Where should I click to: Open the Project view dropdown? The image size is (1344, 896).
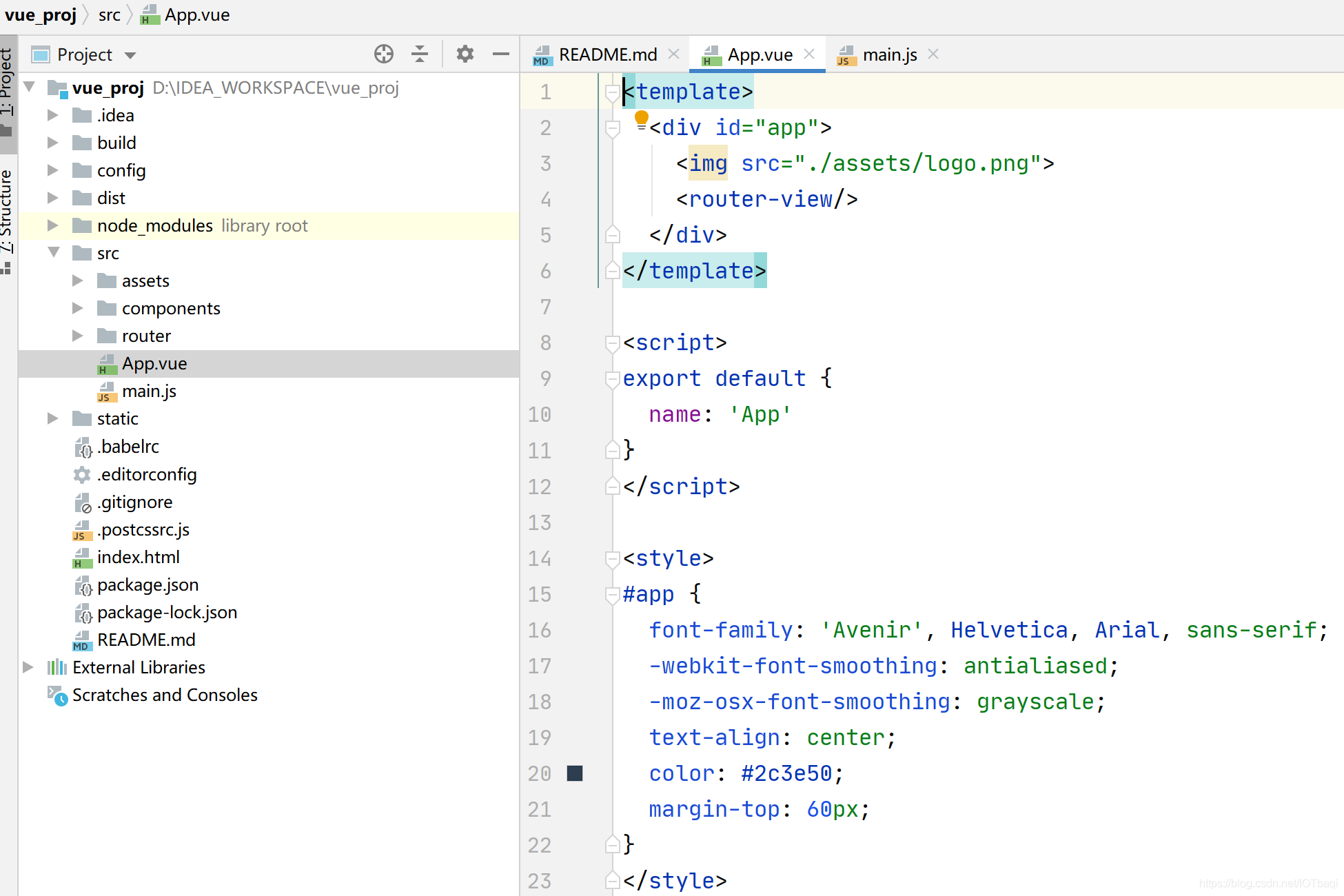pyautogui.click(x=130, y=55)
